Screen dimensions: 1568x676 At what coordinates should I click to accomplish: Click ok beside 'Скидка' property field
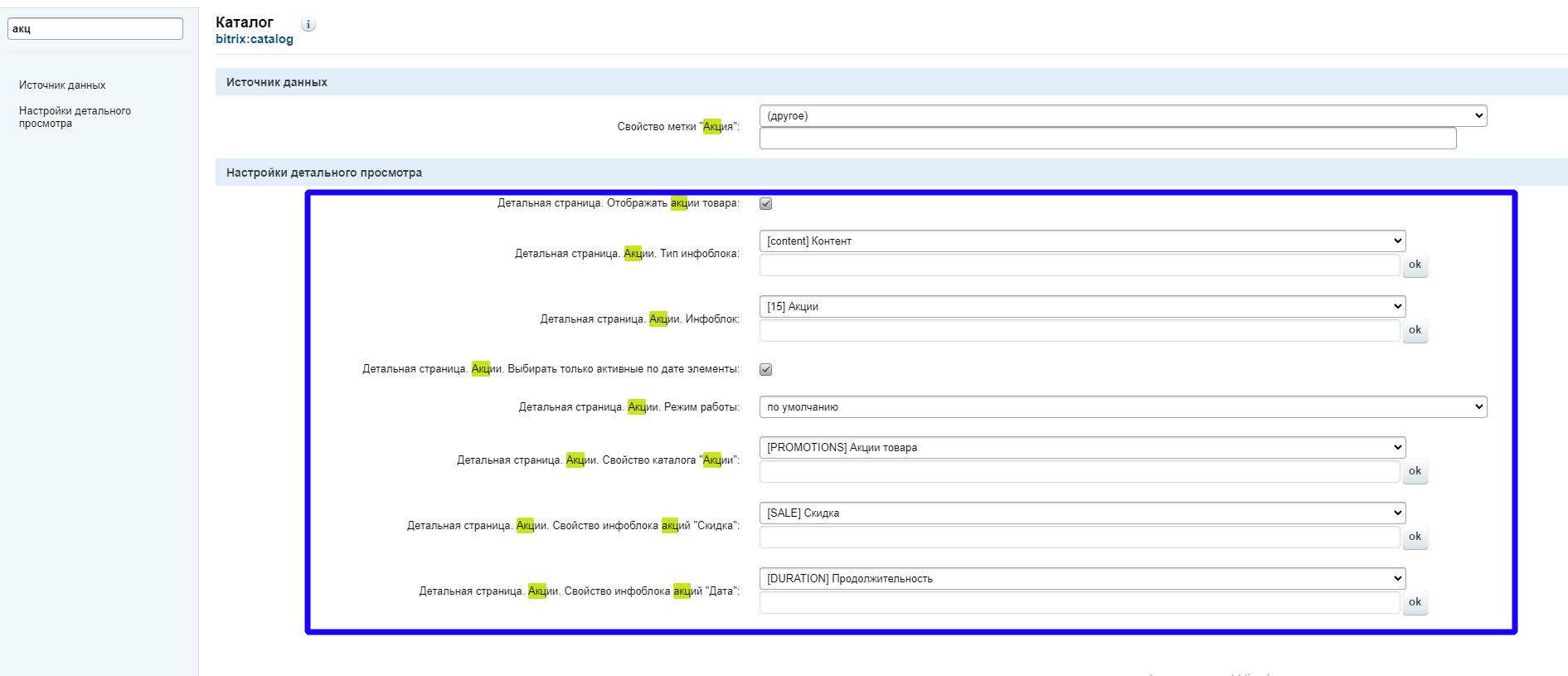pyautogui.click(x=1415, y=537)
